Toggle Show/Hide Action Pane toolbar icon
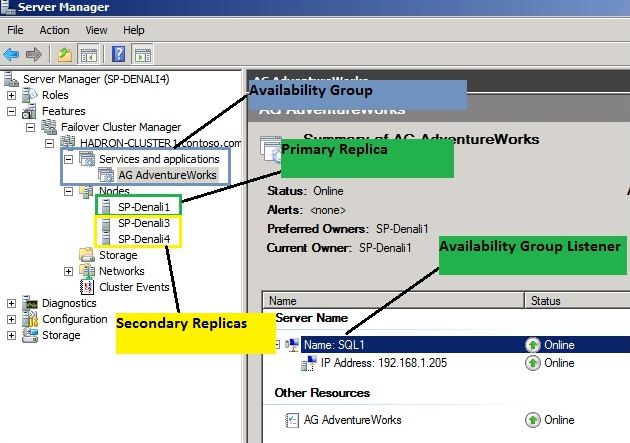Screen dimensions: 630x443 (143, 54)
